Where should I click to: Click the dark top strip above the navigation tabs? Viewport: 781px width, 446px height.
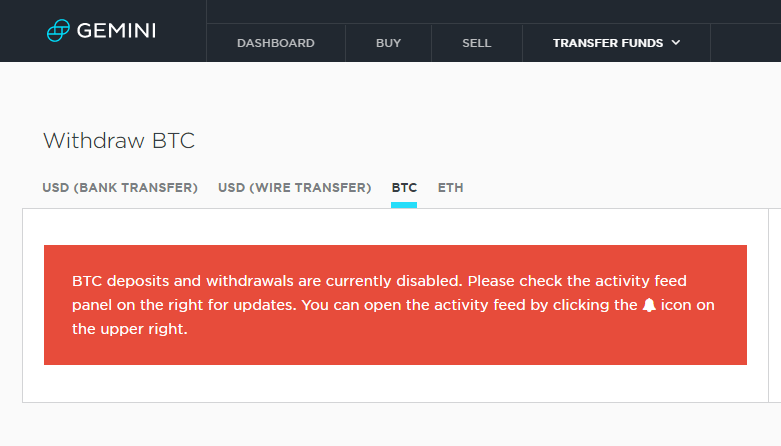click(494, 11)
